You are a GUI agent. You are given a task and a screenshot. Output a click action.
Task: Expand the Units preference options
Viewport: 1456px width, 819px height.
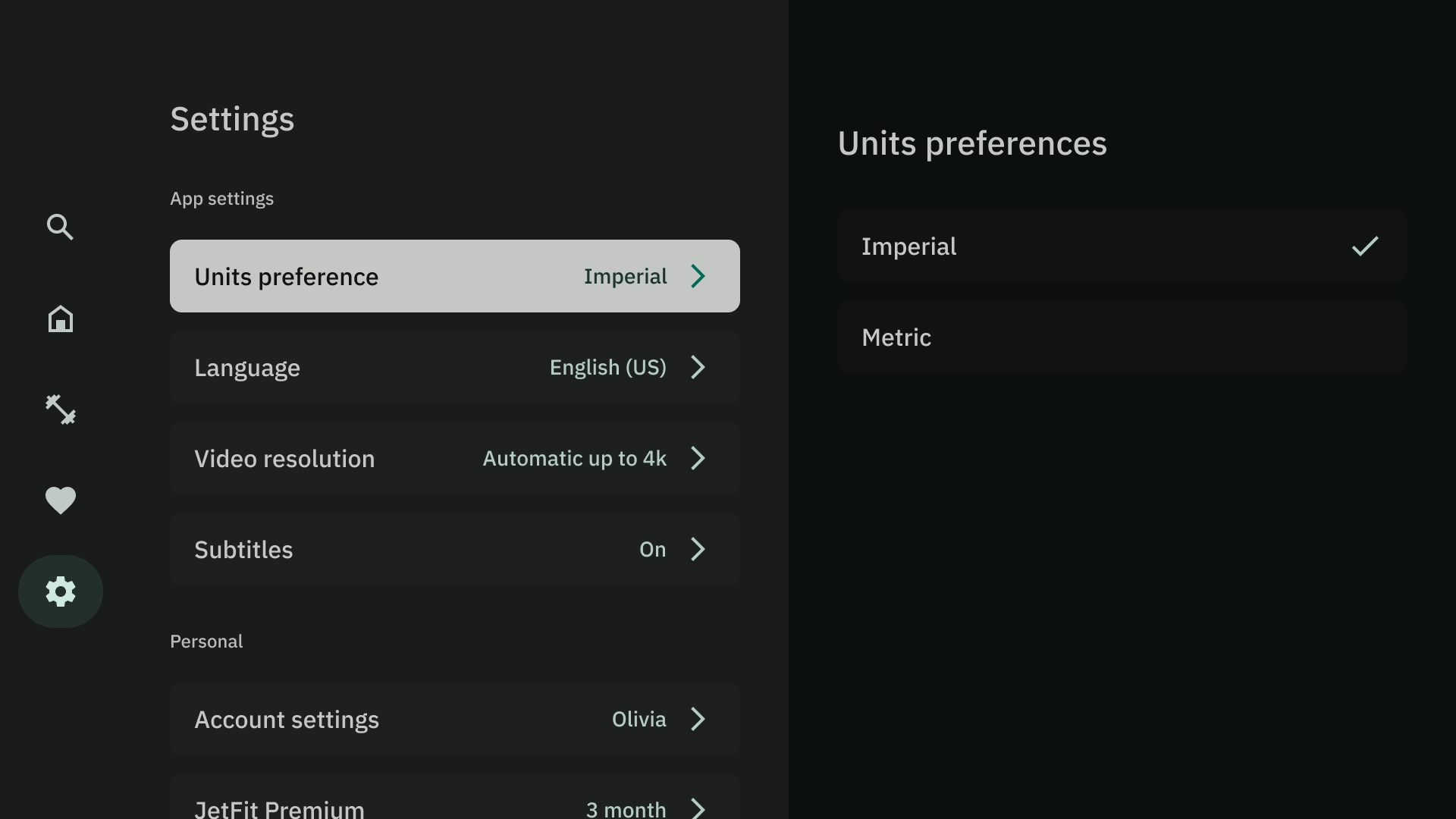click(454, 276)
